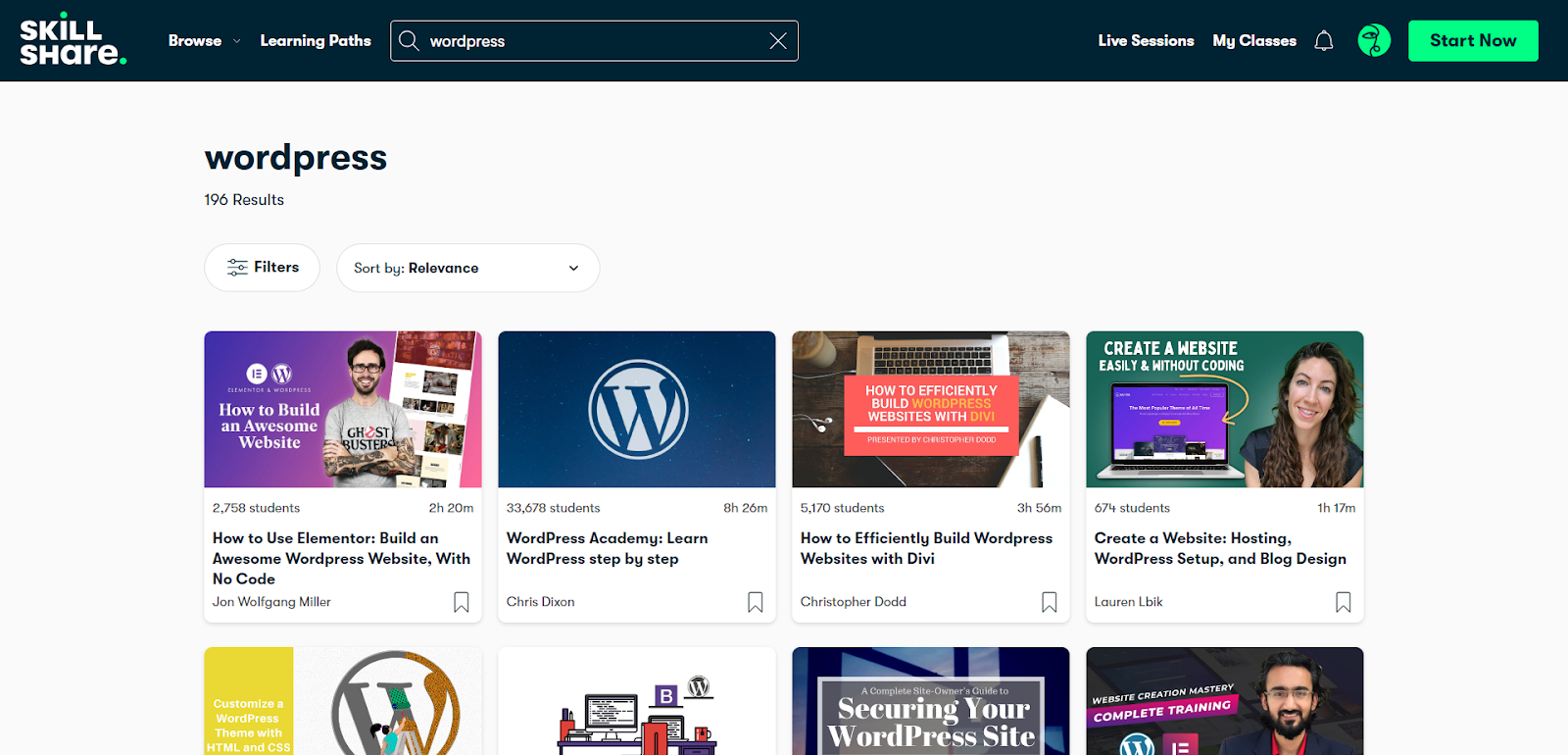The image size is (1568, 755).
Task: View teacher Lauren Lbik
Action: click(1129, 602)
